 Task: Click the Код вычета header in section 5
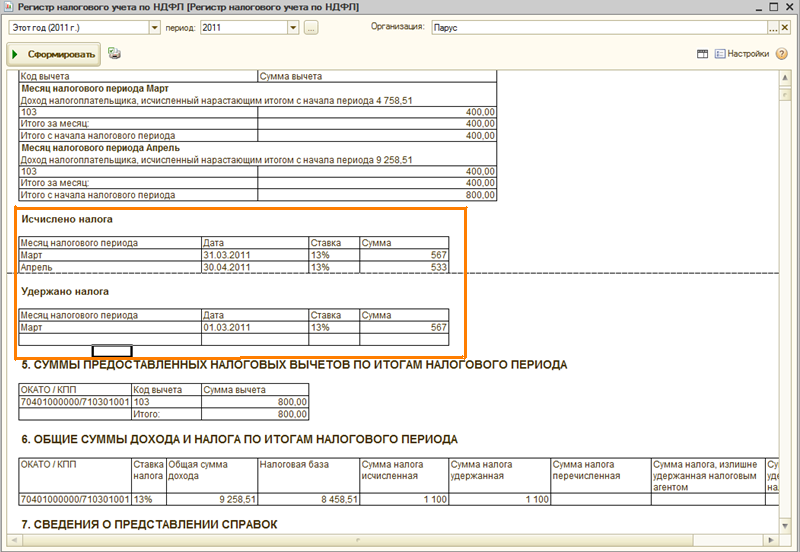coord(166,390)
